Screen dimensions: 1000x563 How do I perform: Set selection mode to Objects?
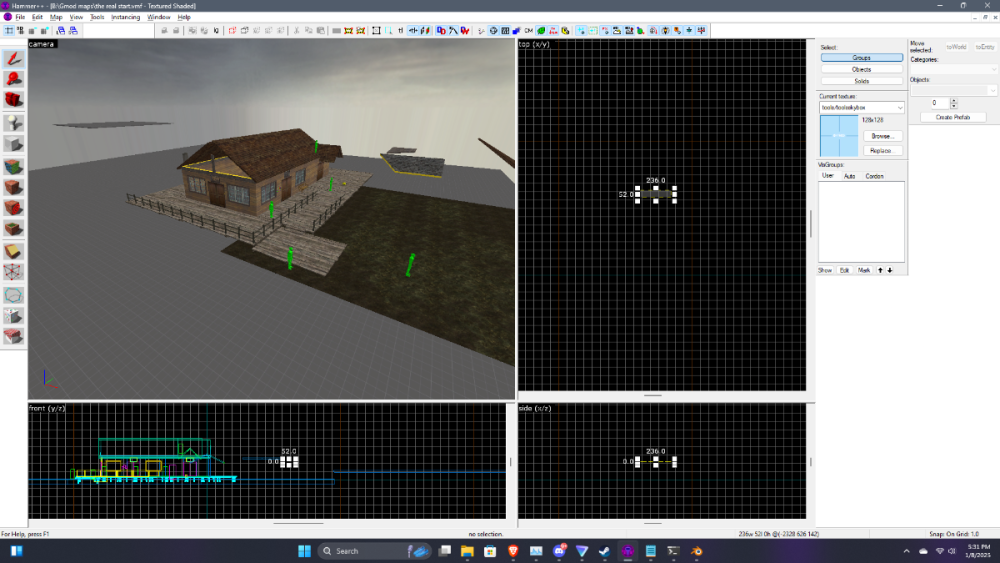point(862,69)
